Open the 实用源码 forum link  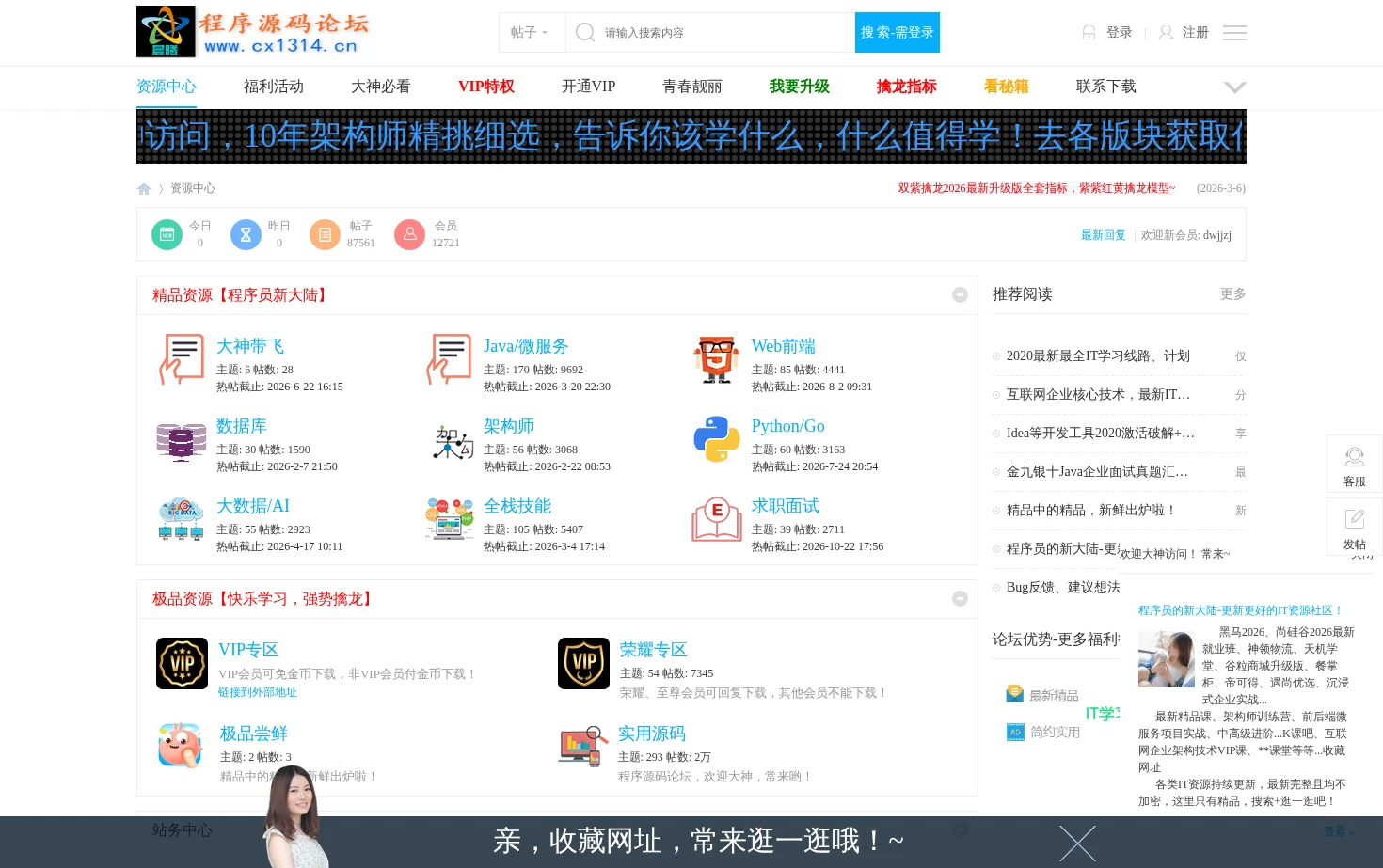[x=652, y=734]
